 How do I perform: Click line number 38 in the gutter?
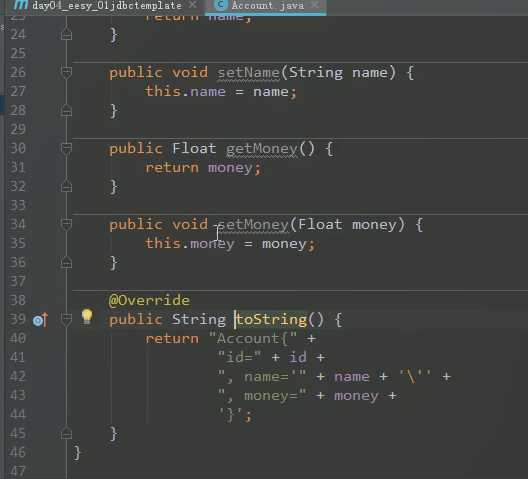tap(18, 300)
